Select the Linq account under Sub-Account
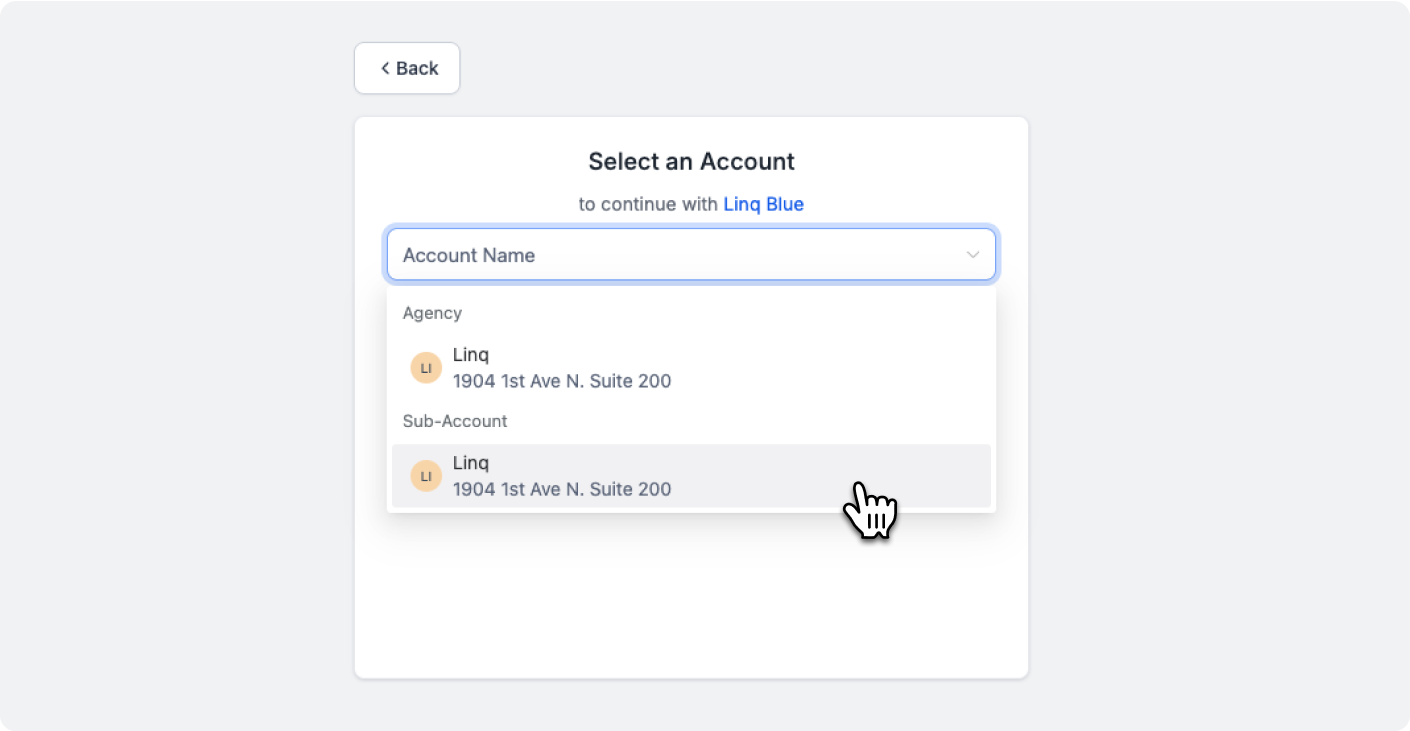Screen dimensions: 1410x731 [691, 476]
